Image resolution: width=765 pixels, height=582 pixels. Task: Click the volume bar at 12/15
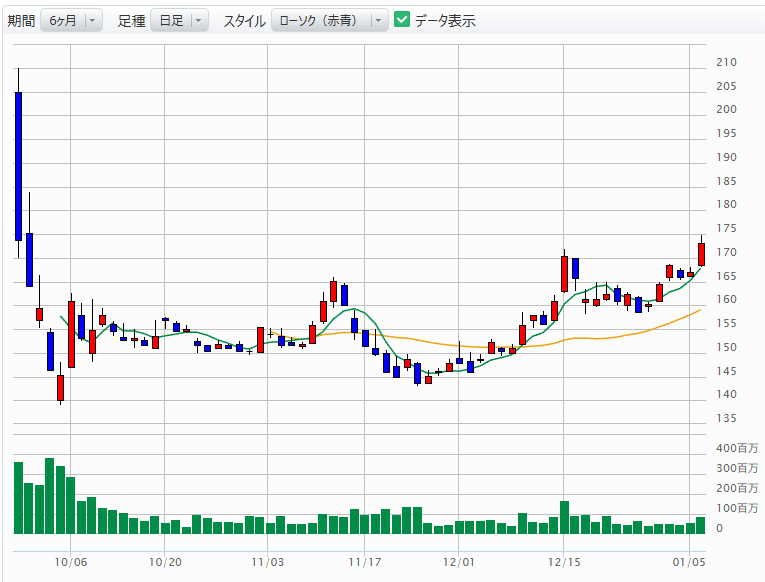pos(564,517)
